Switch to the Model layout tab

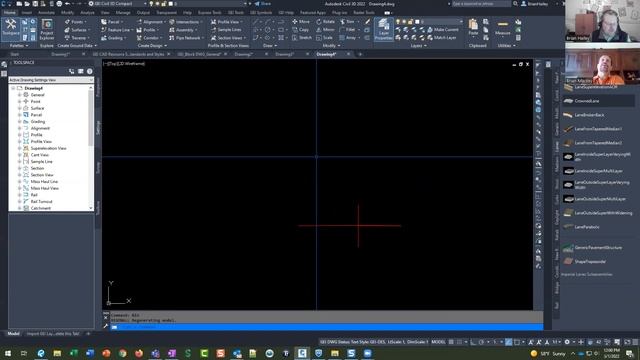13,334
